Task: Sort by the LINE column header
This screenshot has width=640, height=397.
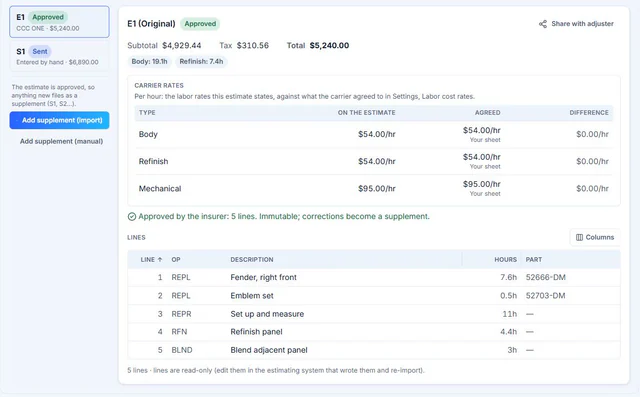Action: [151, 259]
